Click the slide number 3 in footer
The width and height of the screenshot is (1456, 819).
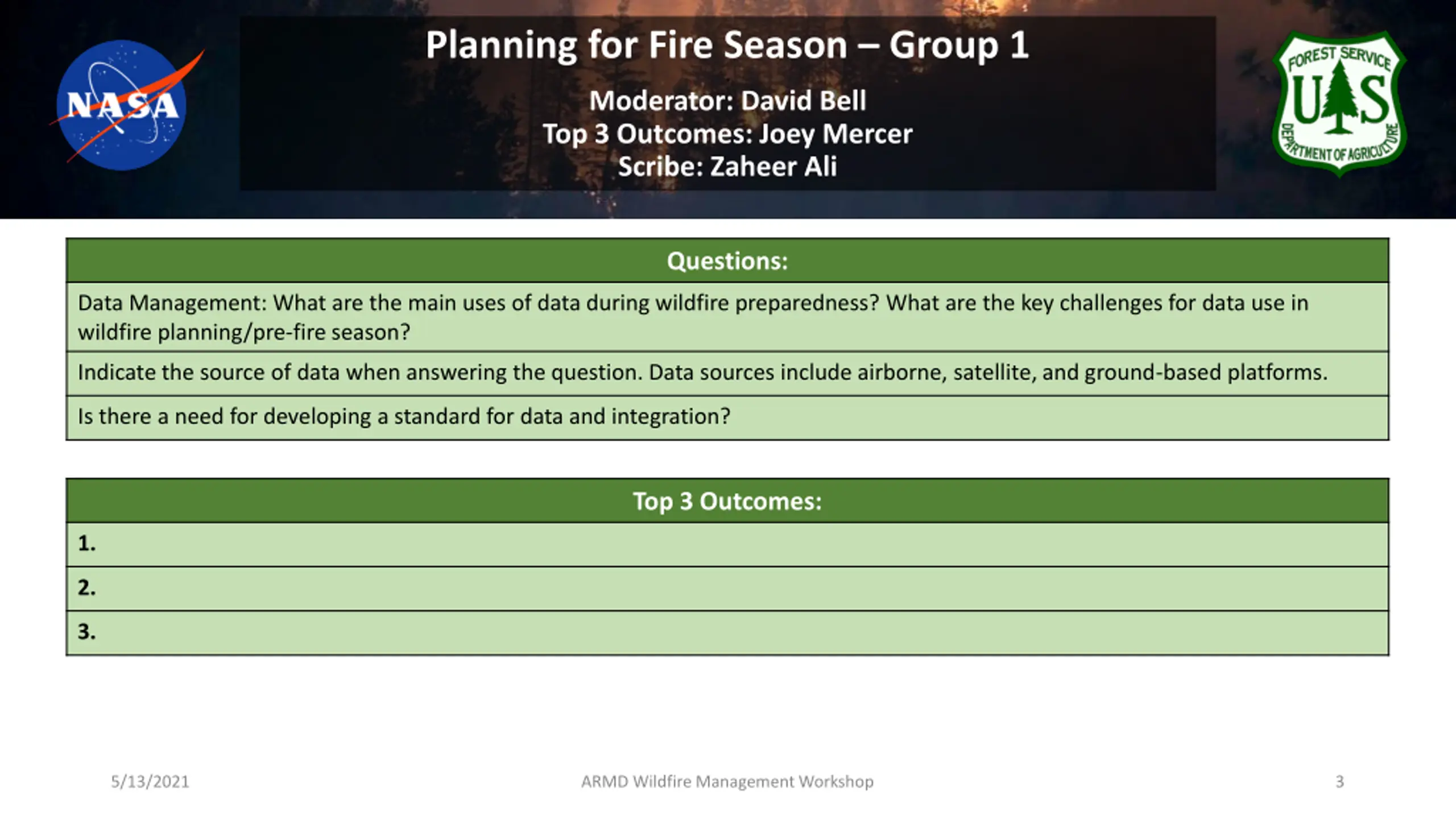[x=1339, y=781]
